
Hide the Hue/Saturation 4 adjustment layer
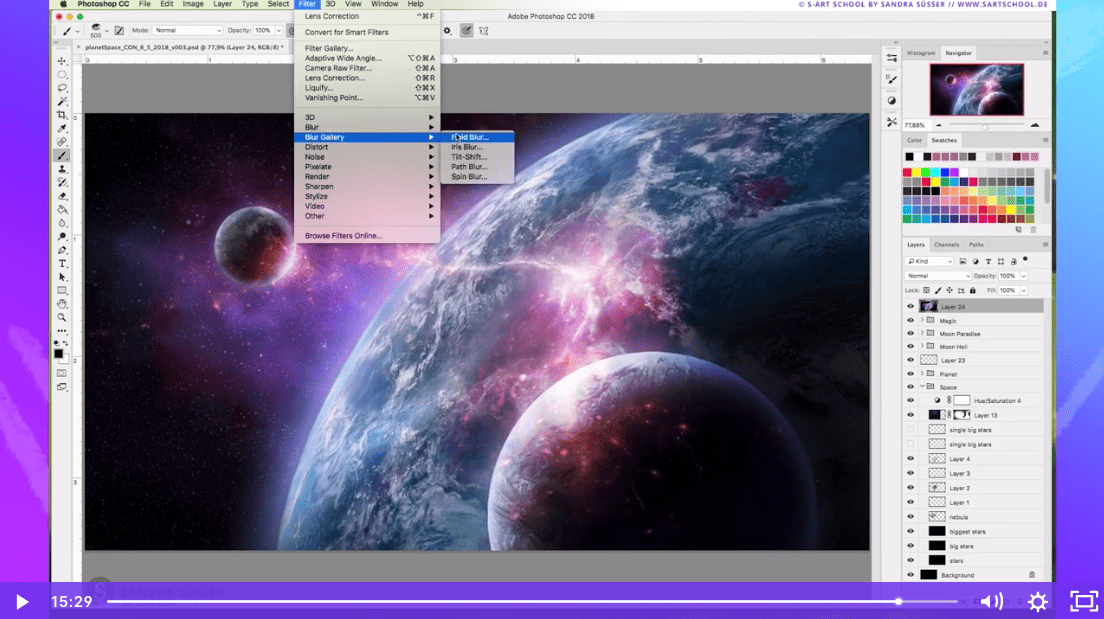[x=910, y=401]
